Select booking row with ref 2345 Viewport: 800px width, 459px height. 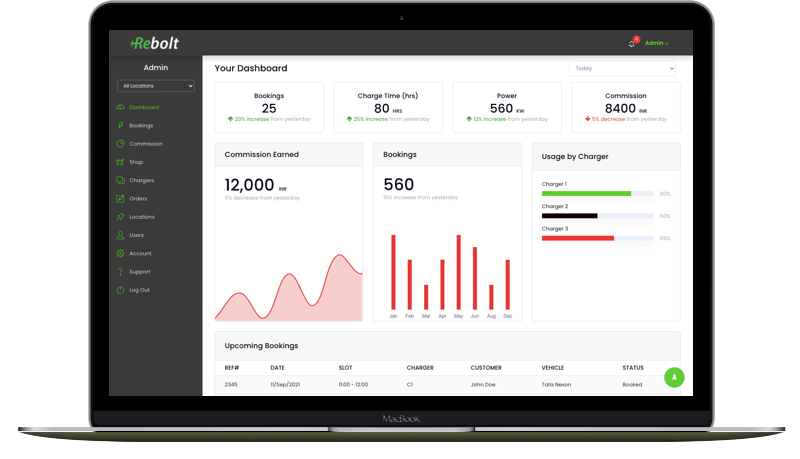click(440, 384)
